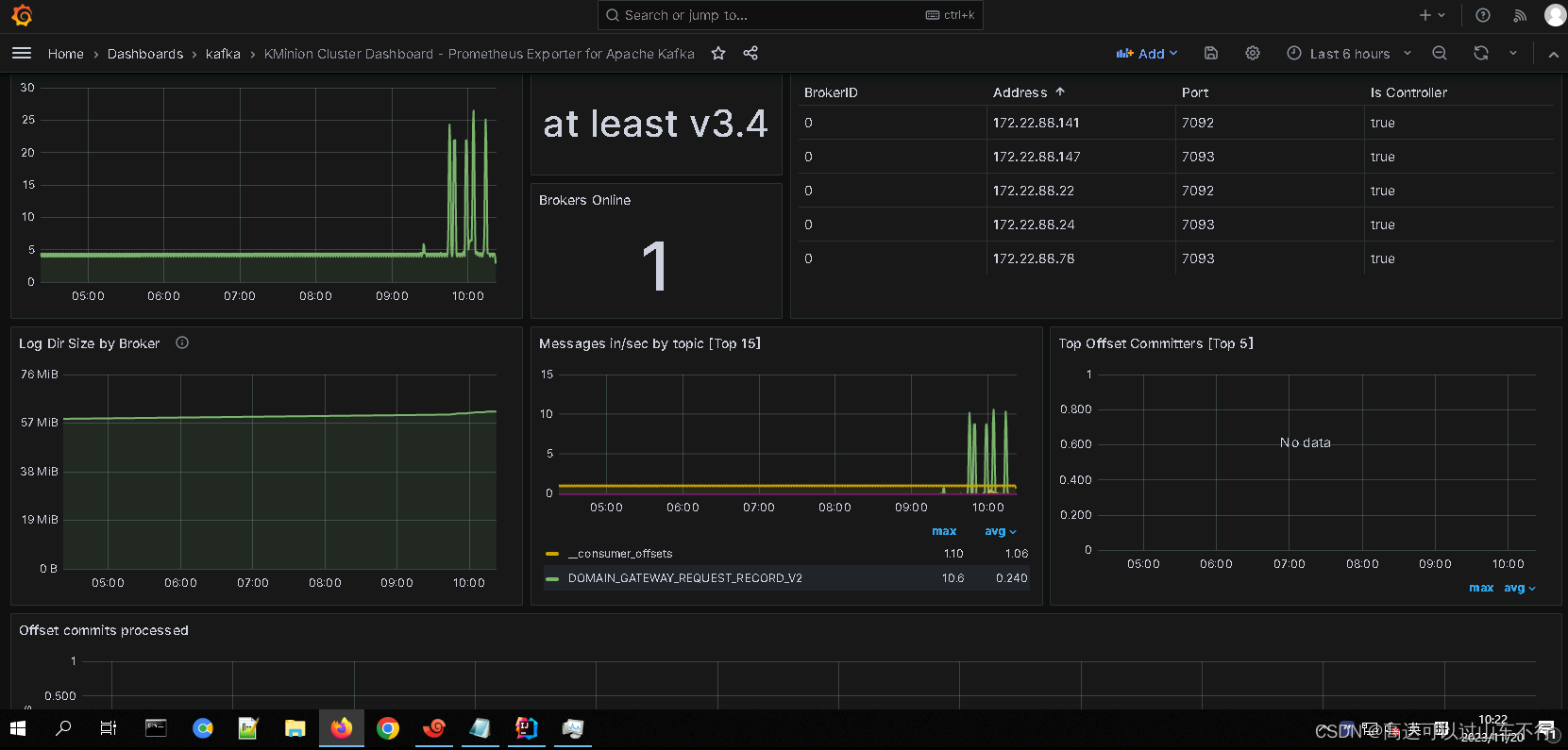
Task: Open the Last 6 hours time picker
Action: point(1350,54)
